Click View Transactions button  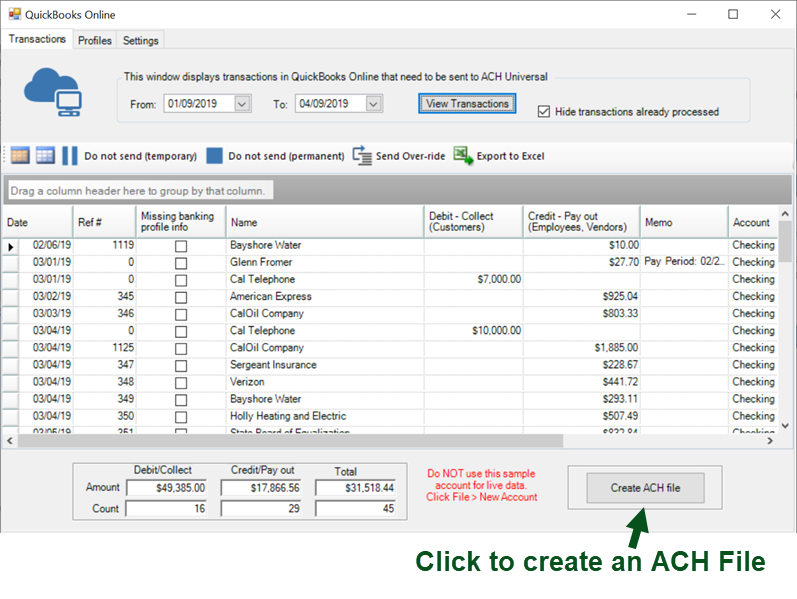coord(467,103)
